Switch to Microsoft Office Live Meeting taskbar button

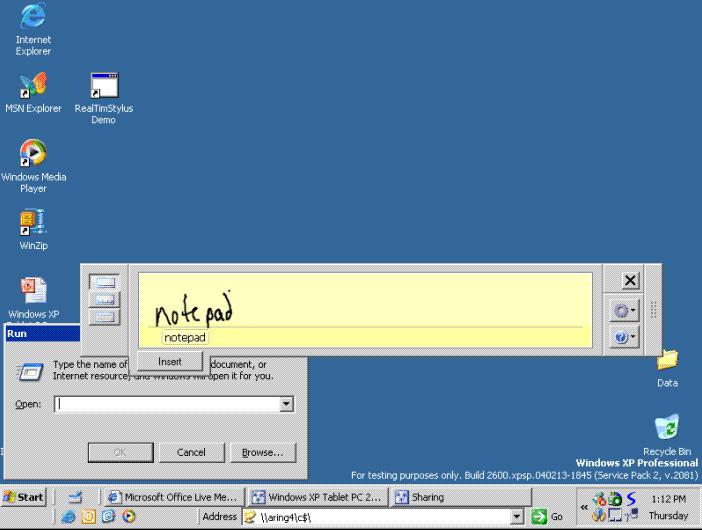[x=174, y=497]
